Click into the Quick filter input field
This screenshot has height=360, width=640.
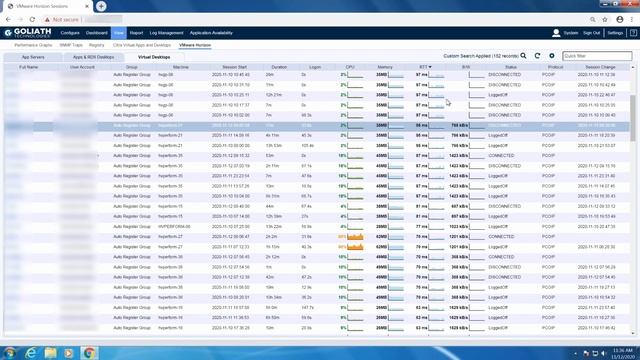pos(597,56)
